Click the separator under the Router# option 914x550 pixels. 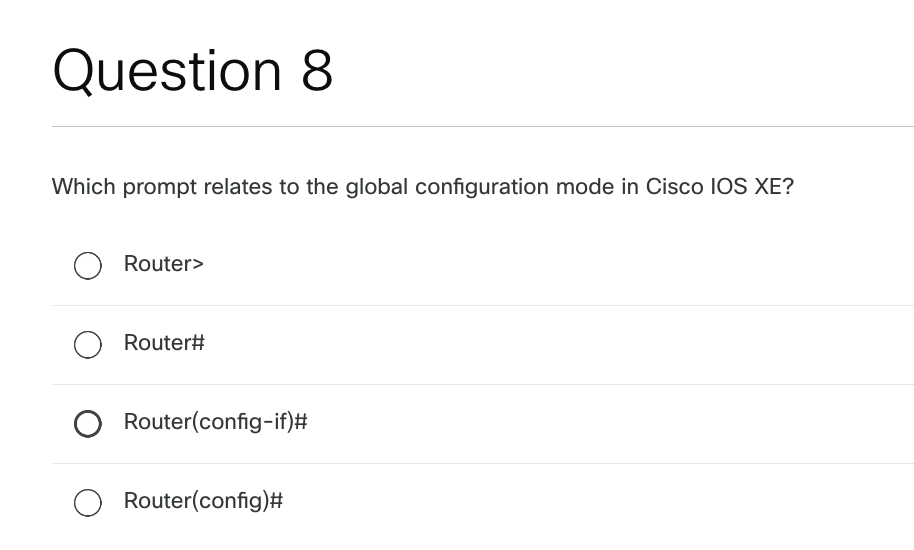point(482,384)
